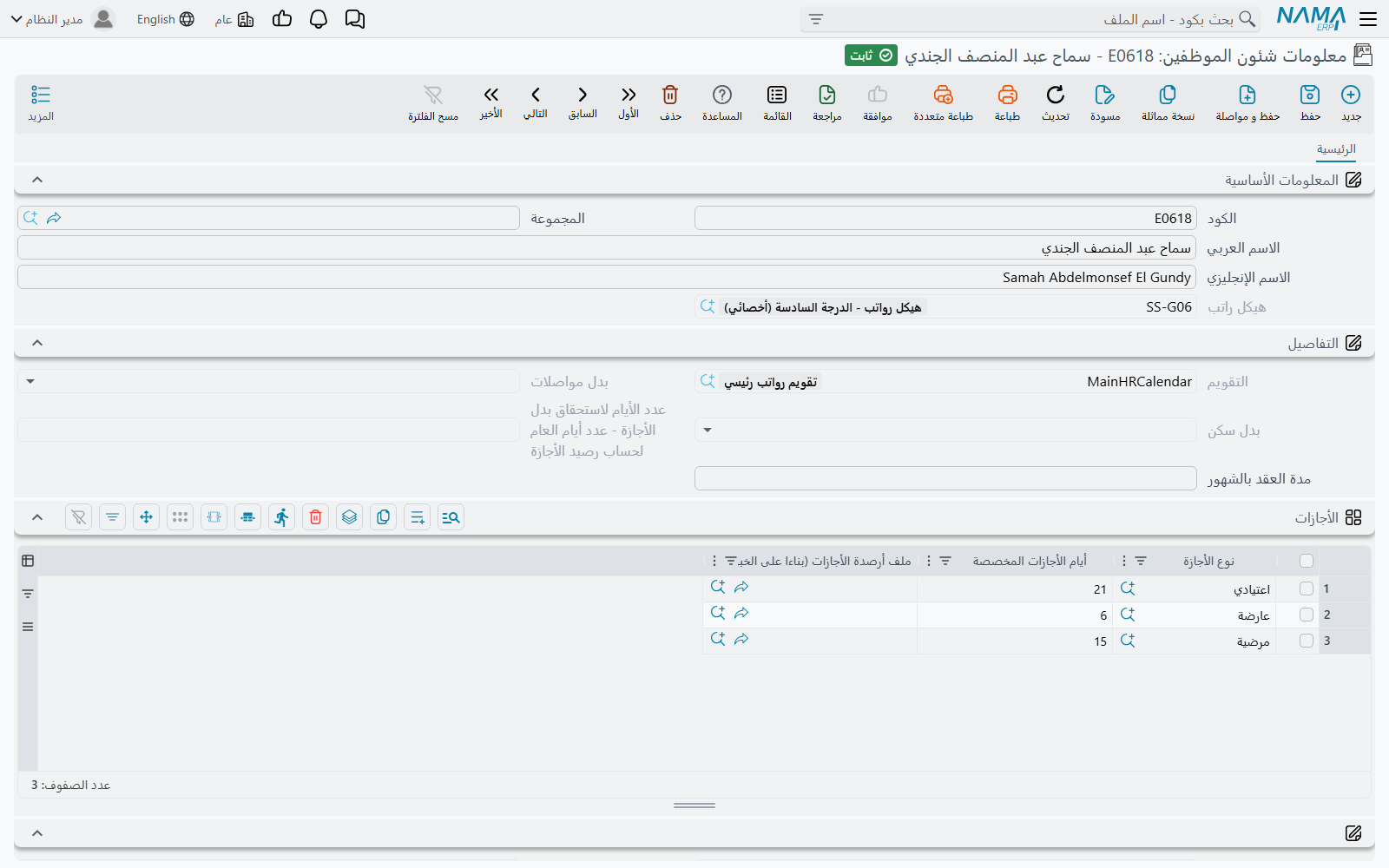Image resolution: width=1389 pixels, height=868 pixels.
Task: Select the الرئيسية tab
Action: 1336,149
